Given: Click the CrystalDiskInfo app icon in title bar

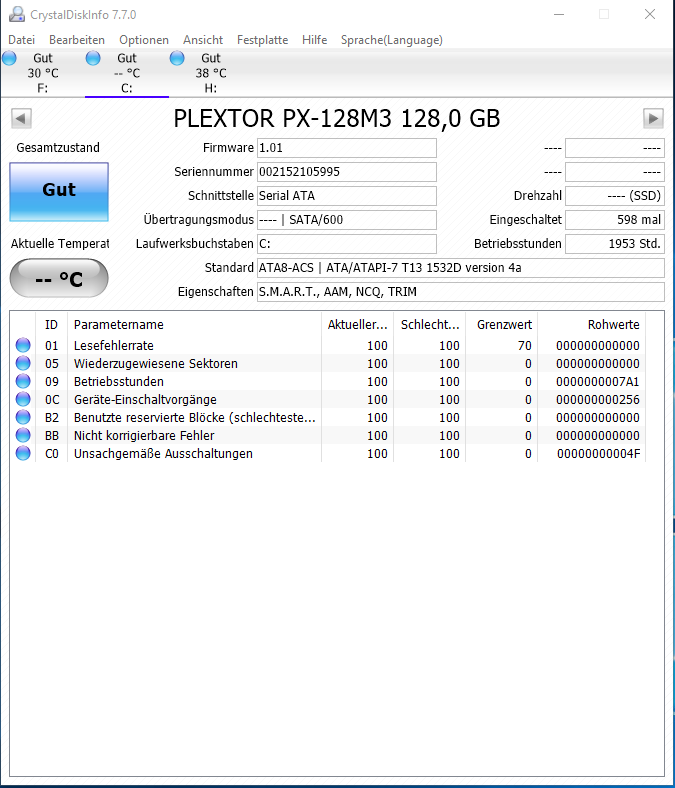Looking at the screenshot, I should (x=17, y=15).
